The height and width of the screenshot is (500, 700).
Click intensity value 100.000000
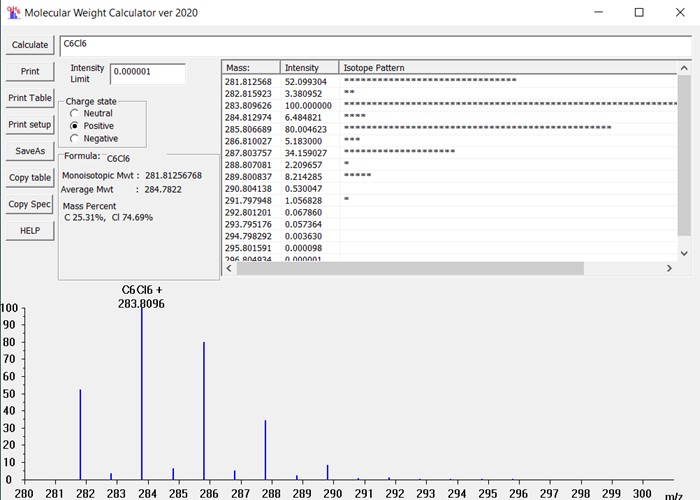tap(308, 106)
